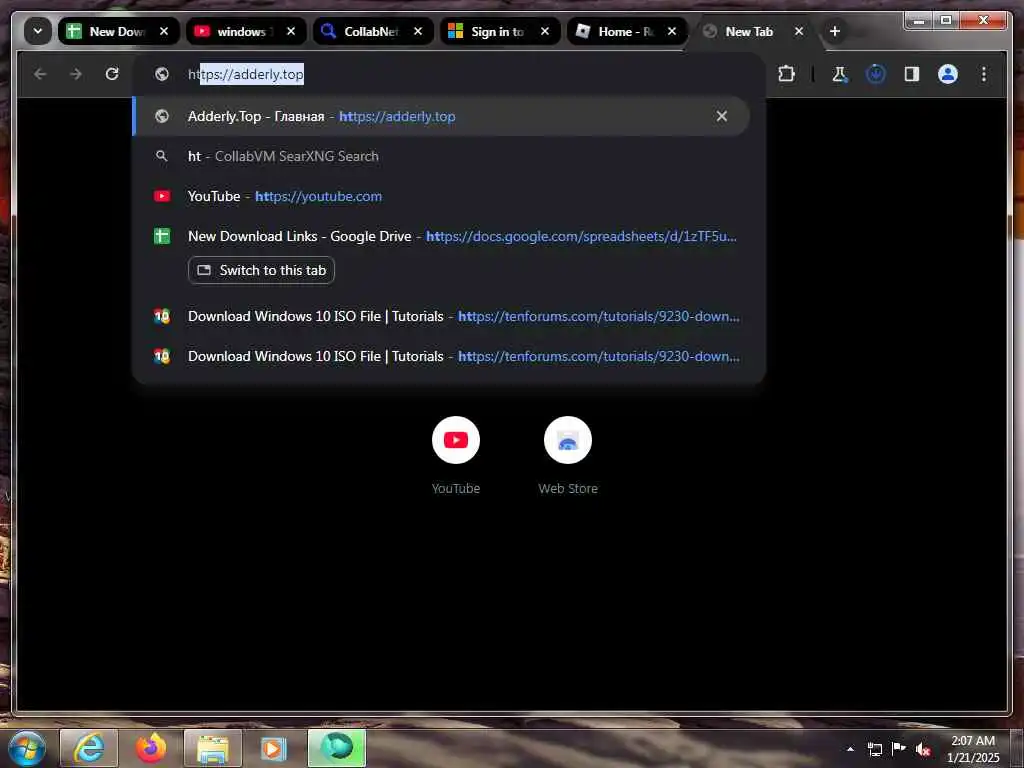Open the network tray icon
1024x768 pixels.
[x=875, y=749]
